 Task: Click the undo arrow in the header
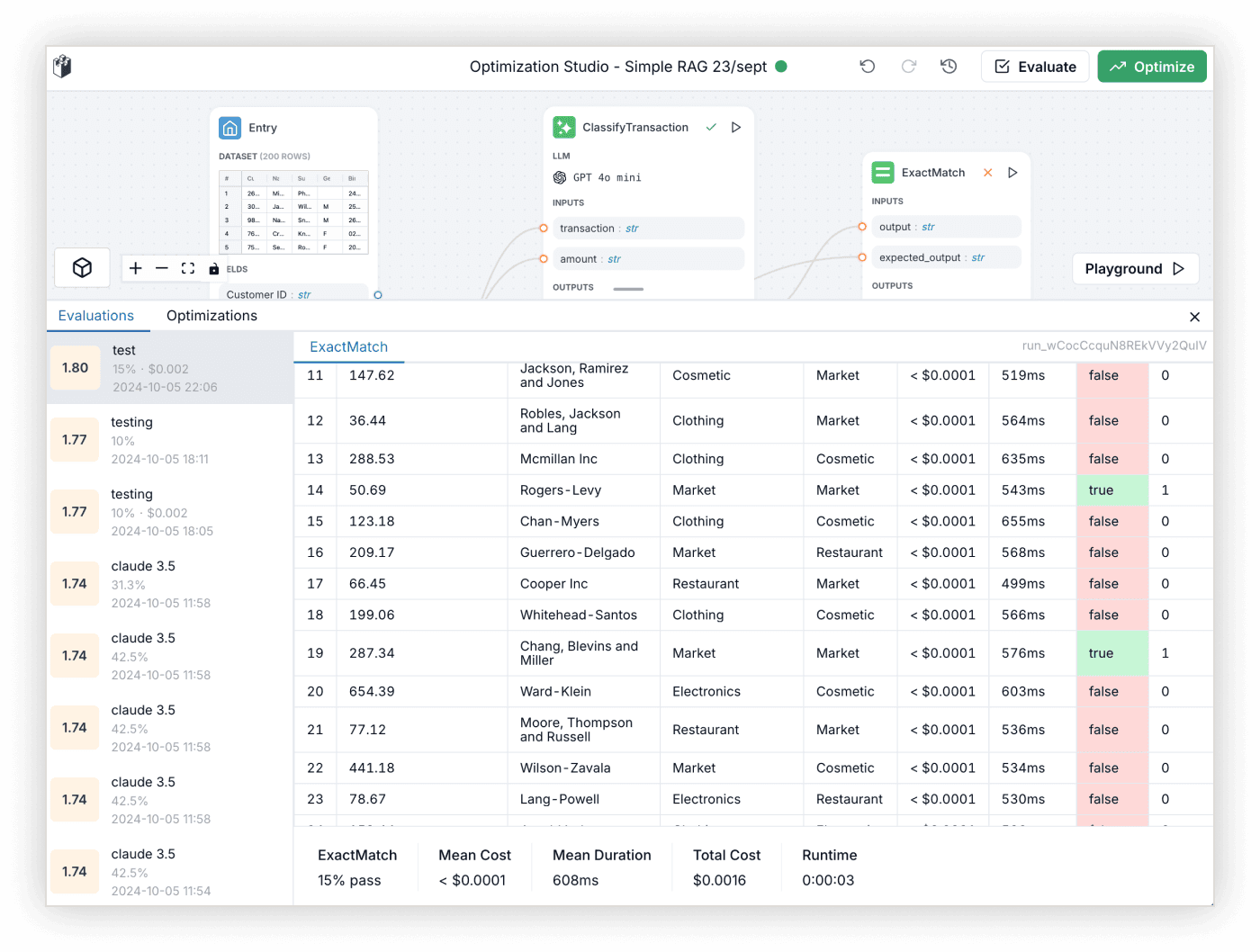(868, 67)
